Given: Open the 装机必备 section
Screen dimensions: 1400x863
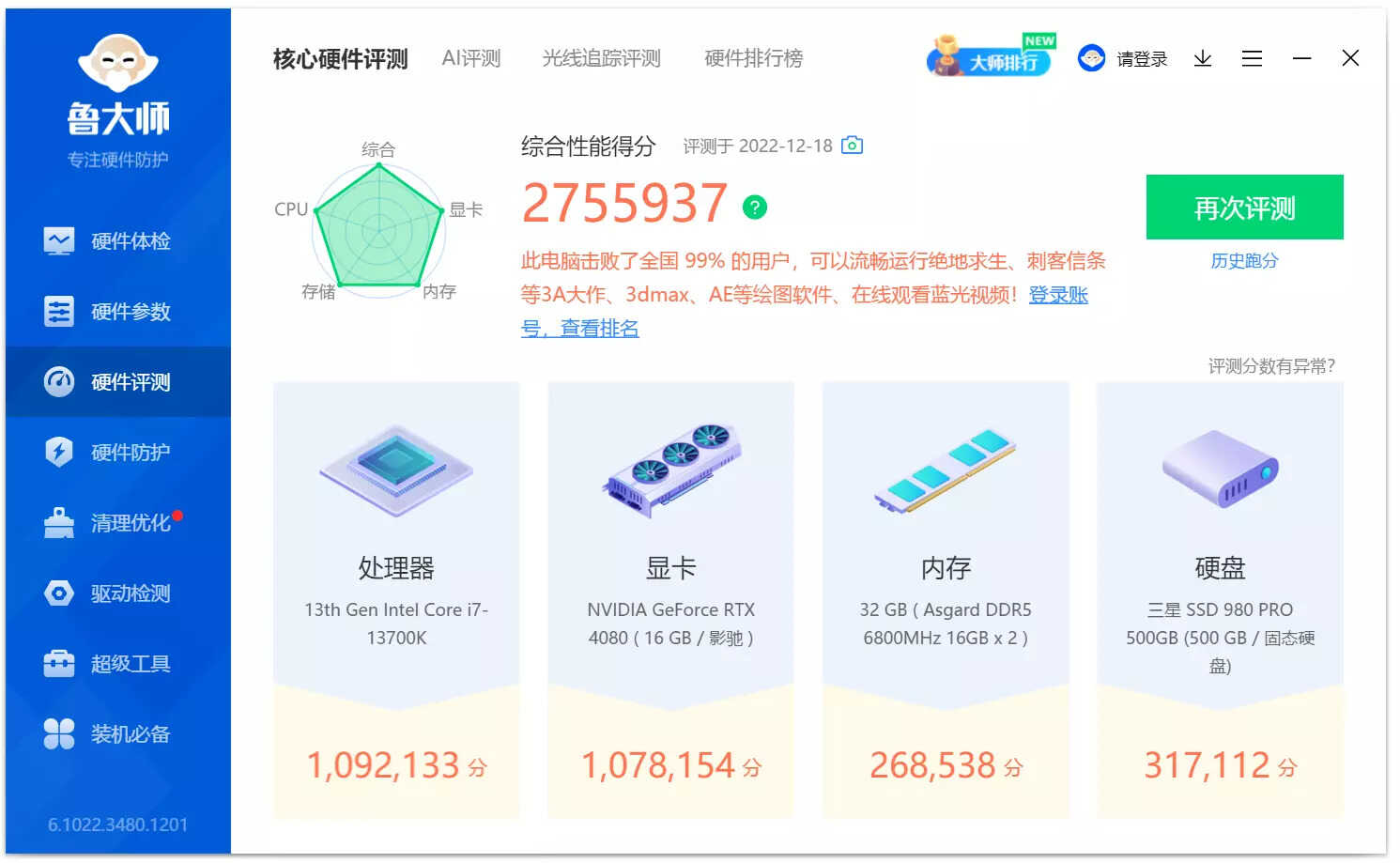Looking at the screenshot, I should tap(118, 734).
